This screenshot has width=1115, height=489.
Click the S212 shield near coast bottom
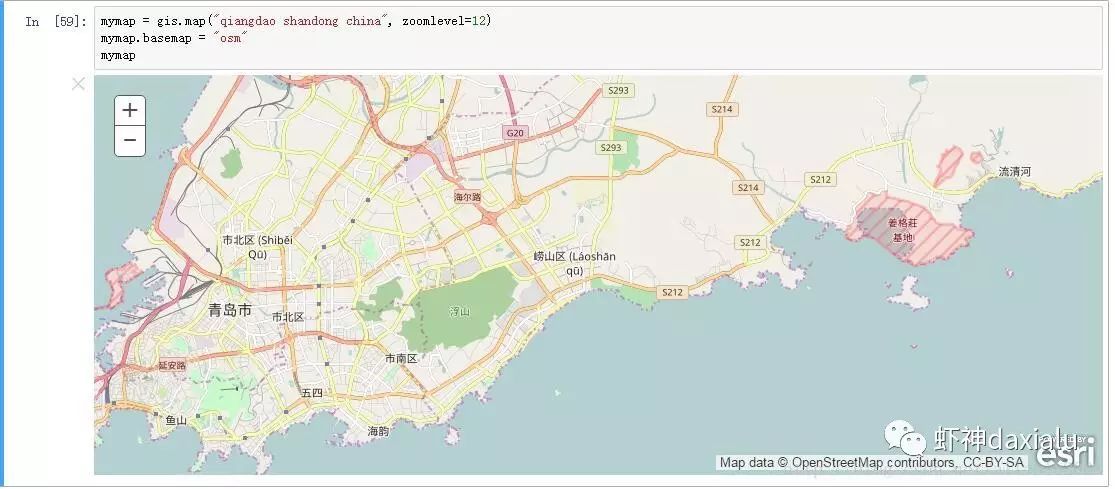pos(672,292)
